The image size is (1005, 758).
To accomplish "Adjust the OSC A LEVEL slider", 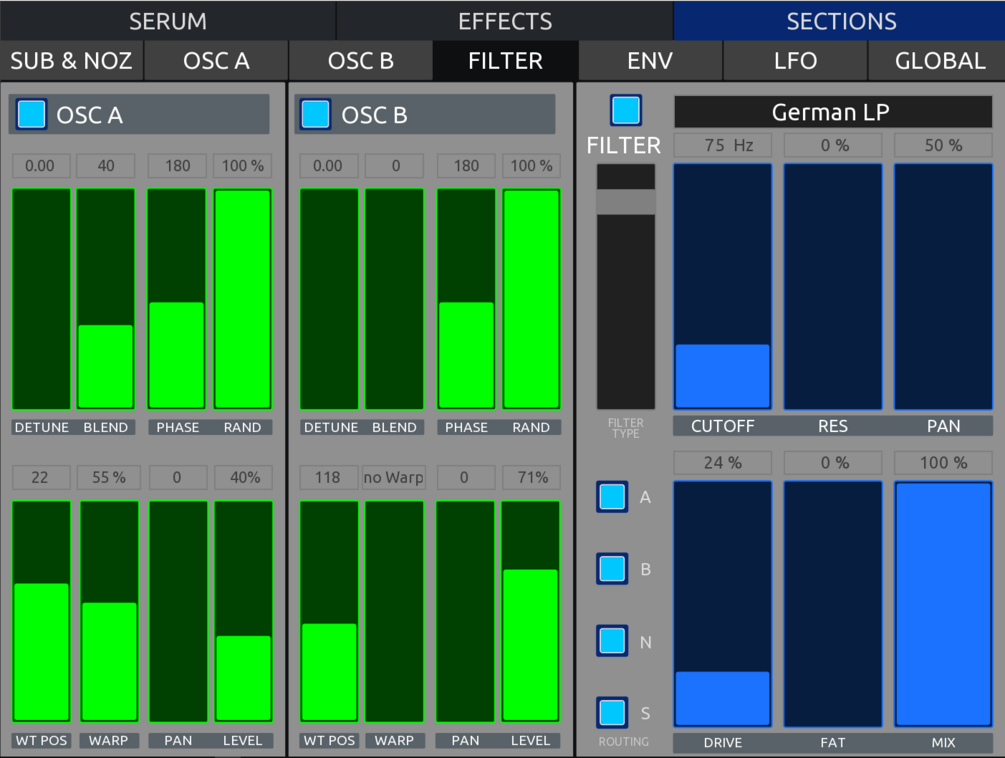I will tap(244, 611).
